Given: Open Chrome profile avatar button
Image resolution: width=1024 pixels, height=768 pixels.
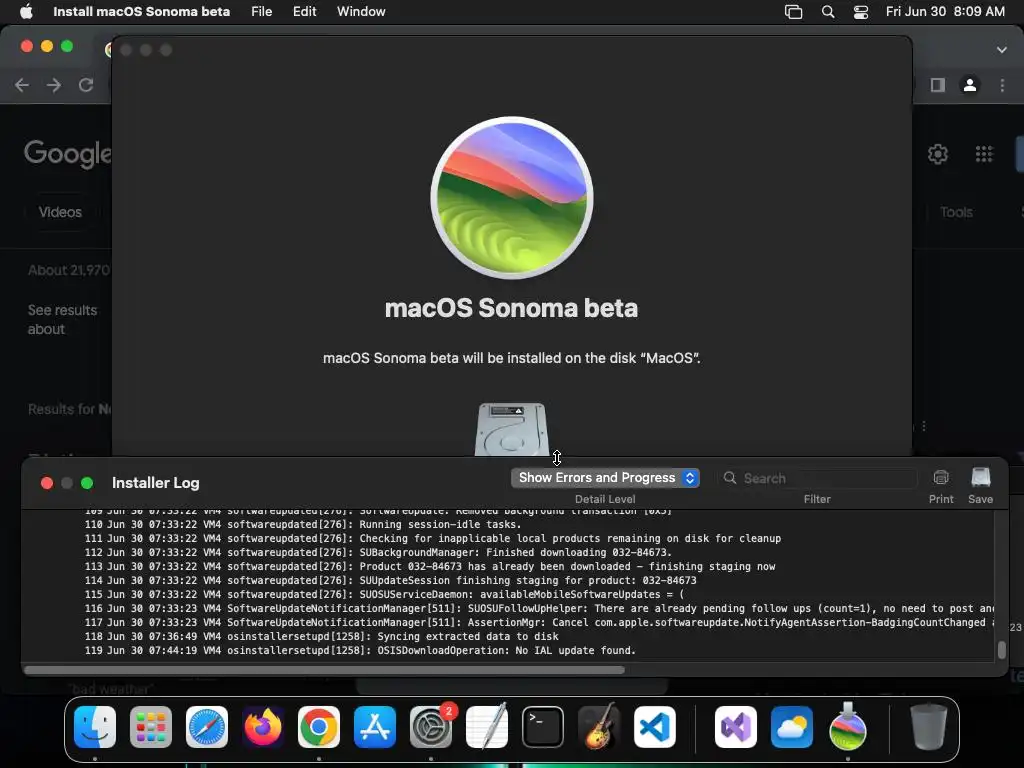Looking at the screenshot, I should pyautogui.click(x=970, y=85).
